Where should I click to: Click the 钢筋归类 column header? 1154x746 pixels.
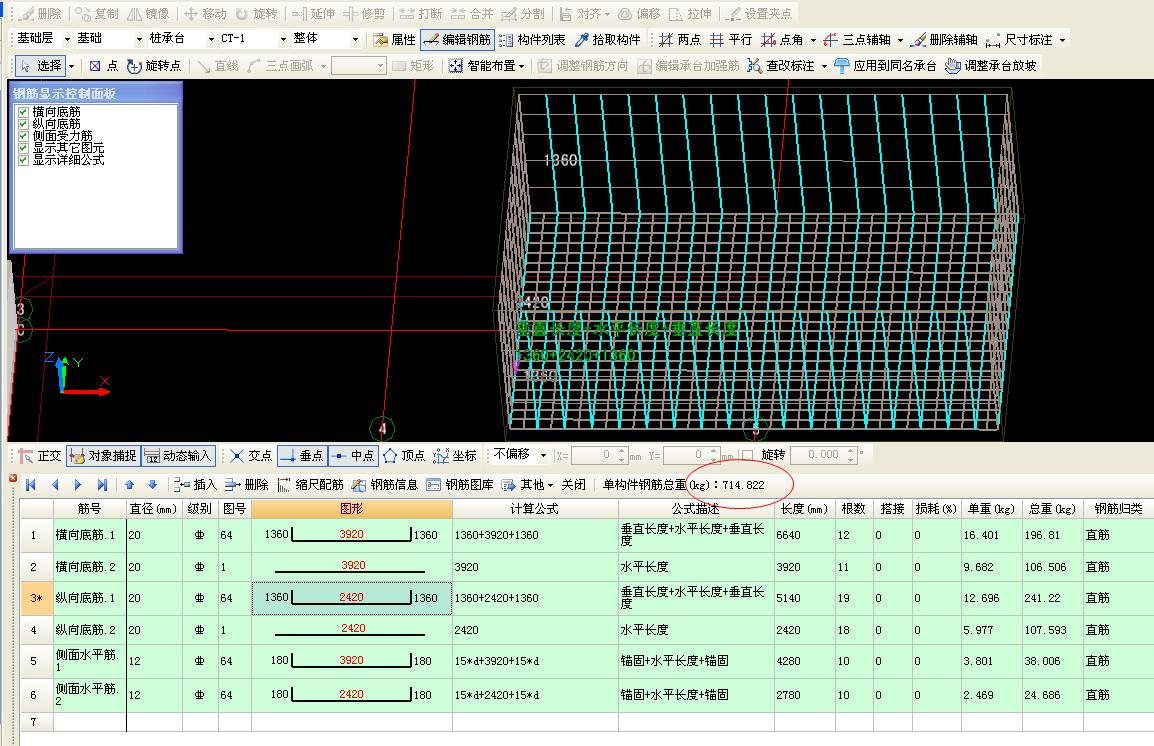tap(1118, 509)
